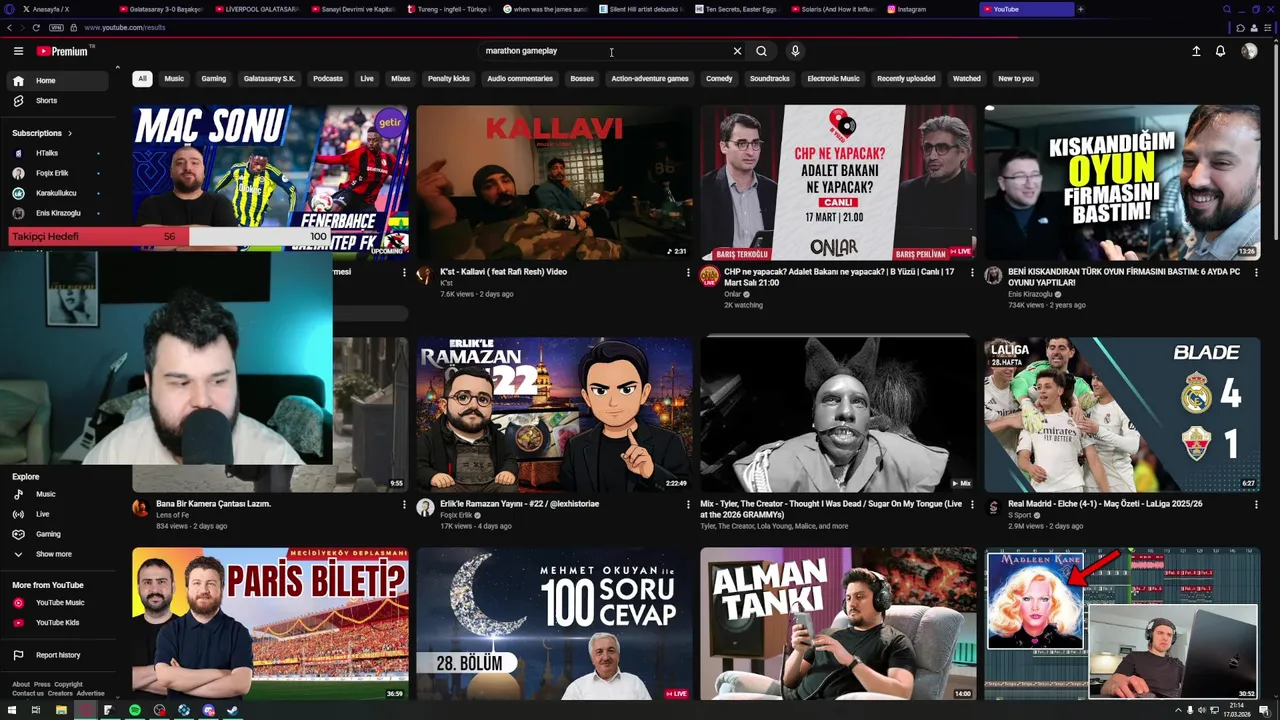Image resolution: width=1280 pixels, height=720 pixels.
Task: Open YouTube Music link
Action: coord(58,603)
